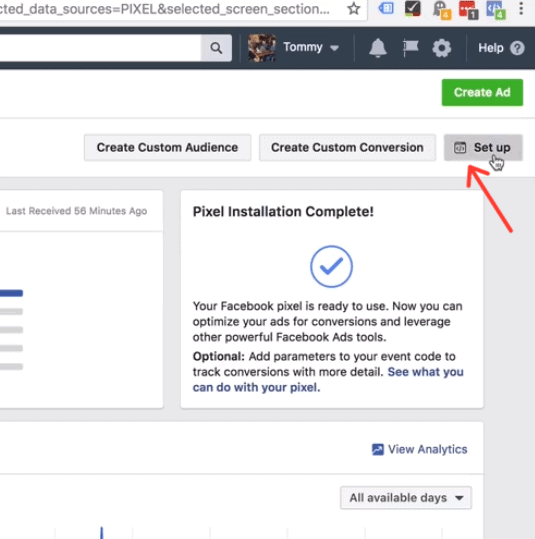Open the Pages flag icon
535x539 pixels.
coord(410,48)
